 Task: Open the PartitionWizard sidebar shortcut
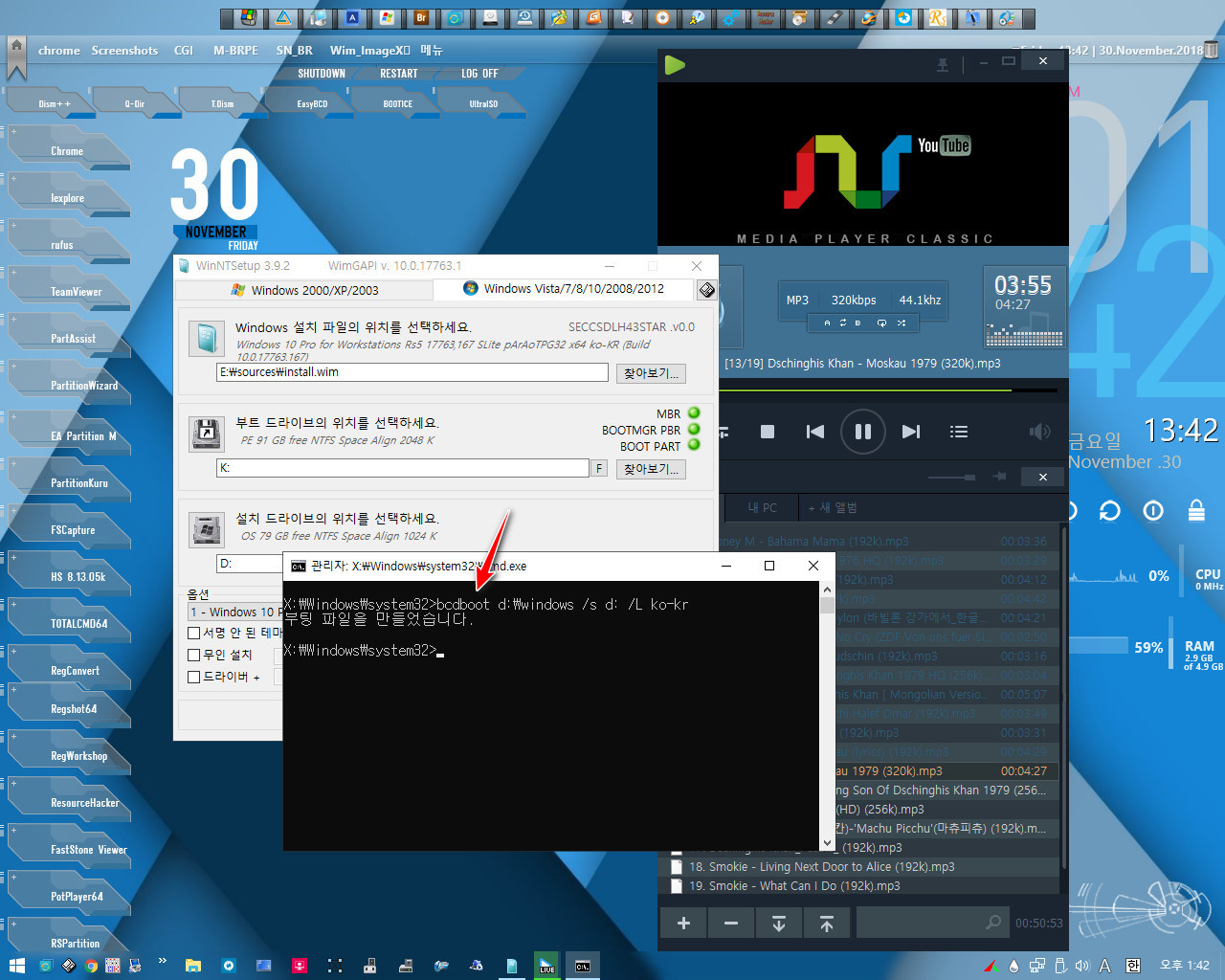(84, 386)
